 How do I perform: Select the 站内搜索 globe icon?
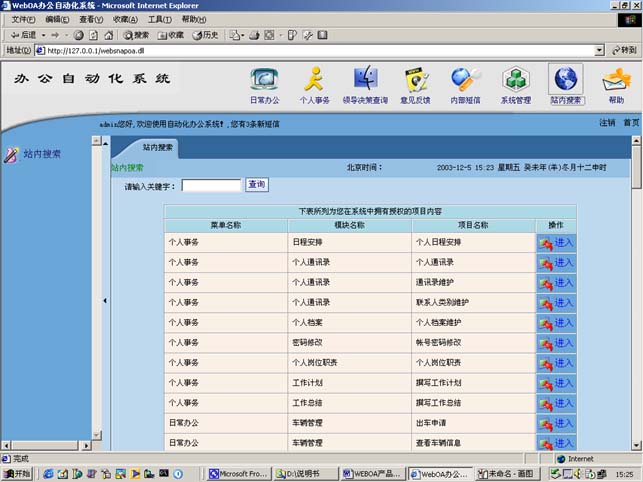pyautogui.click(x=566, y=80)
